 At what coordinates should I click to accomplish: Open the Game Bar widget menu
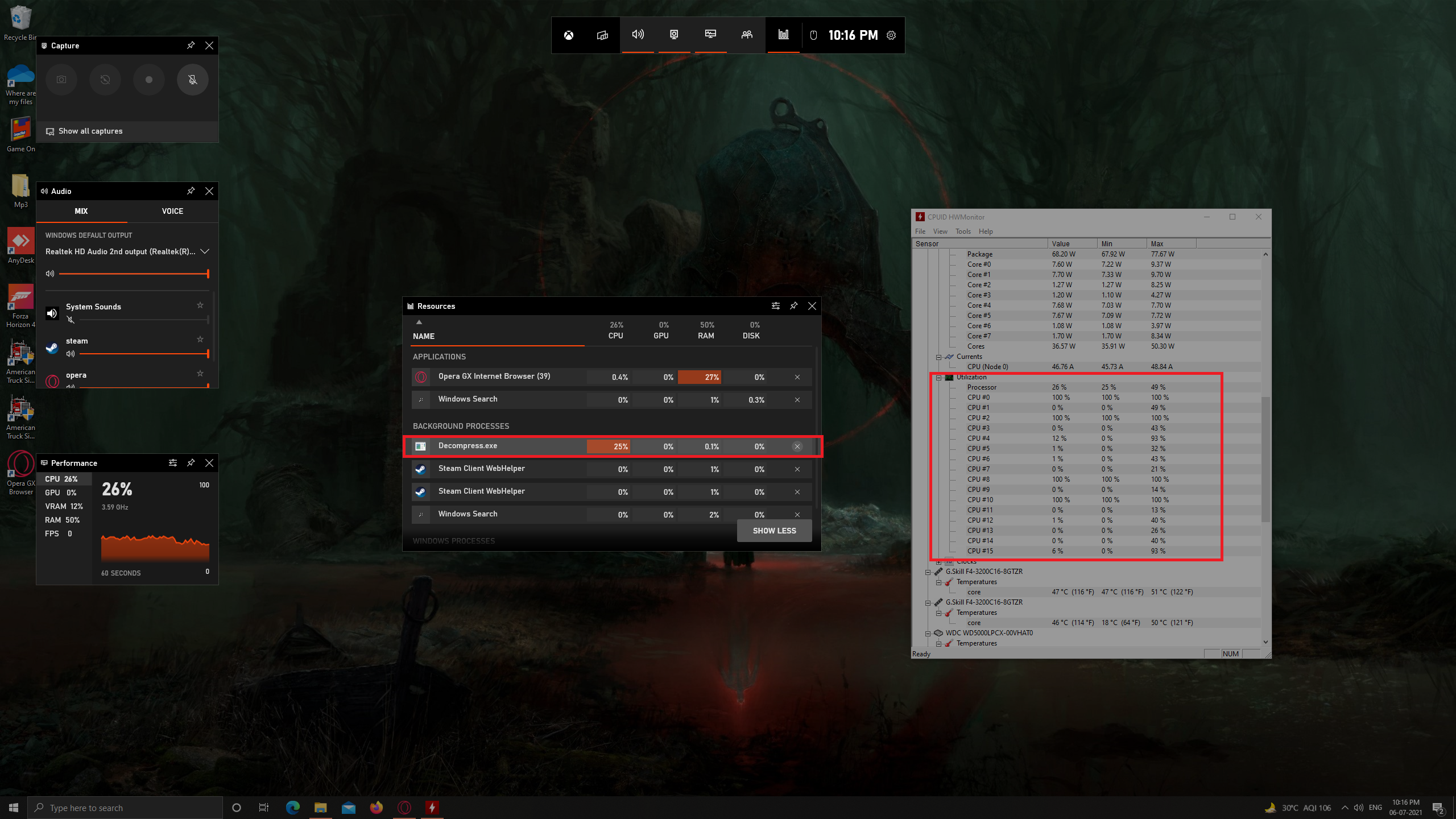pos(602,35)
